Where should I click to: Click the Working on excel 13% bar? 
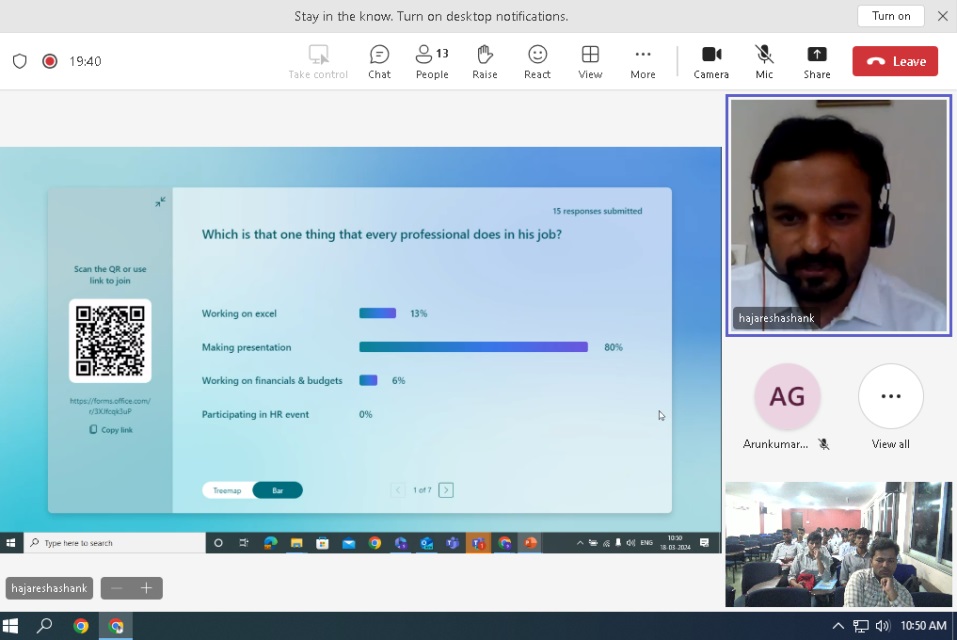click(x=377, y=314)
